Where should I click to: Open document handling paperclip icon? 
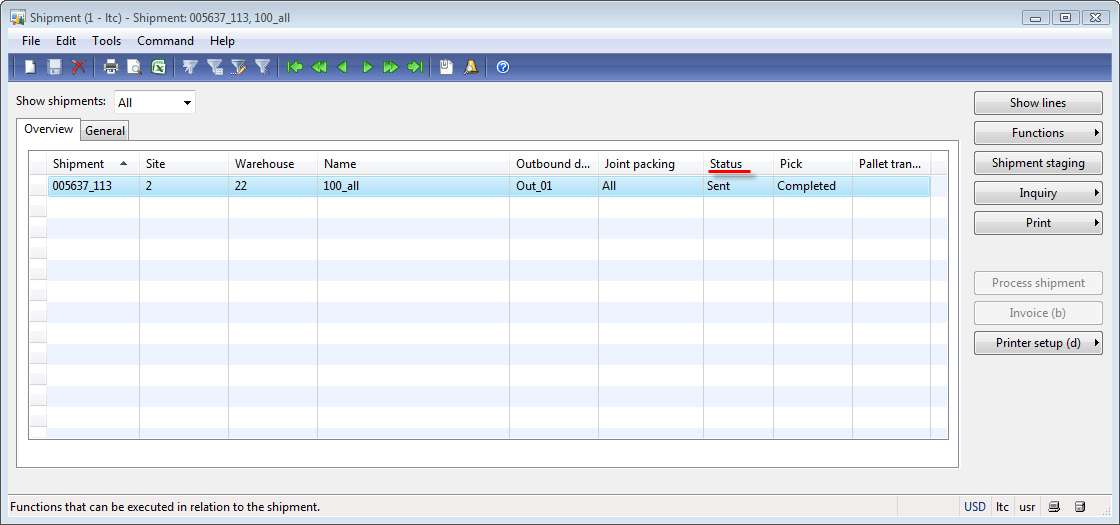(446, 67)
